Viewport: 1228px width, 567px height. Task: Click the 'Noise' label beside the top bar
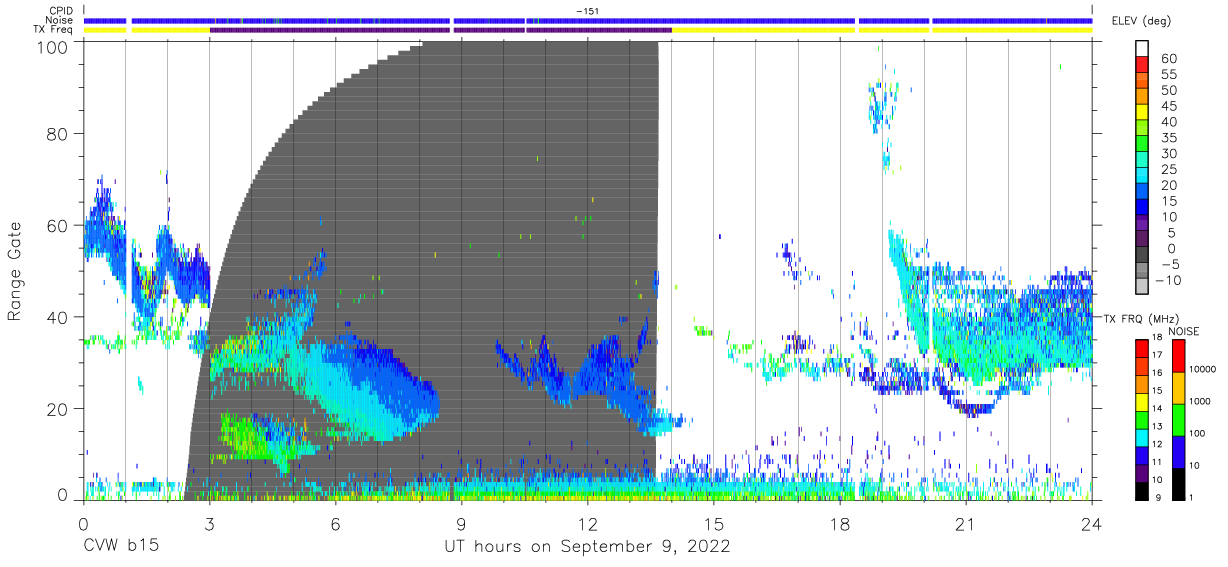point(61,20)
